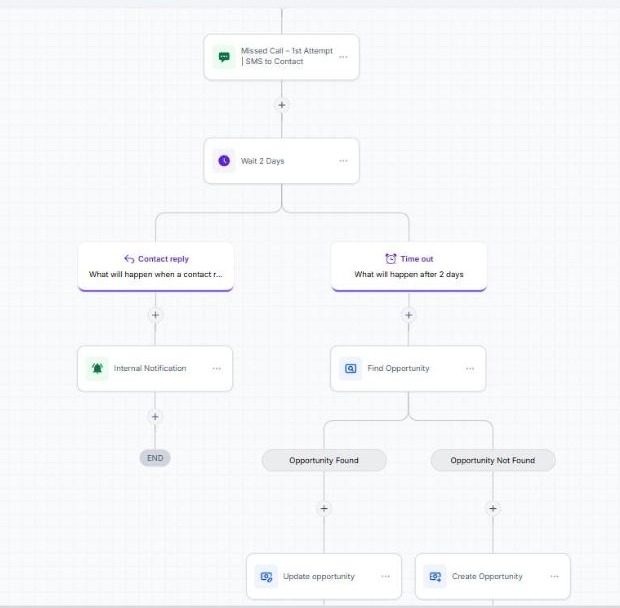Open three-dot menu on Wait 2 Days node
The image size is (620, 608).
tap(343, 161)
